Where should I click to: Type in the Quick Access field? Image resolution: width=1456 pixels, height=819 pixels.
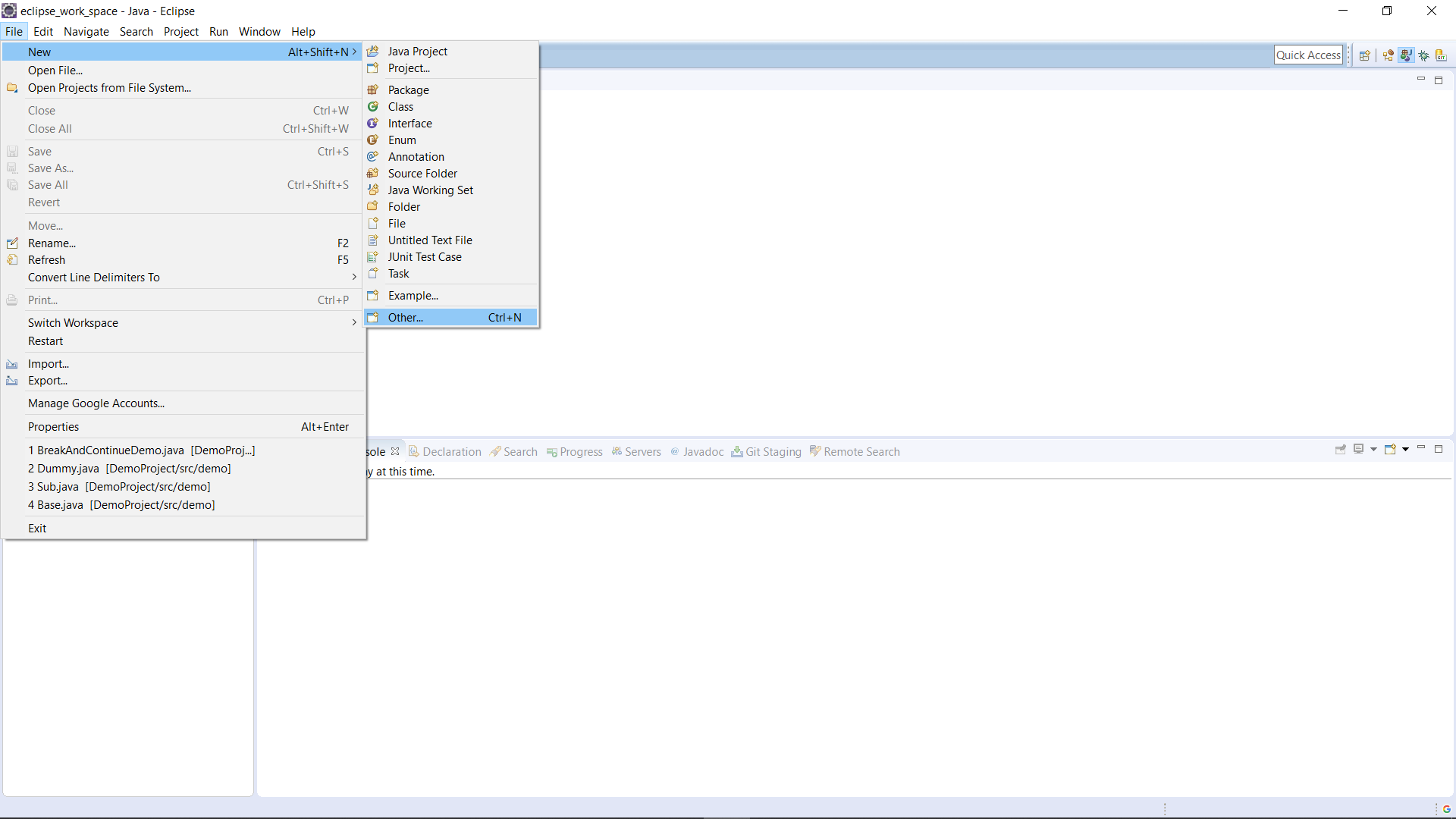[x=1307, y=55]
